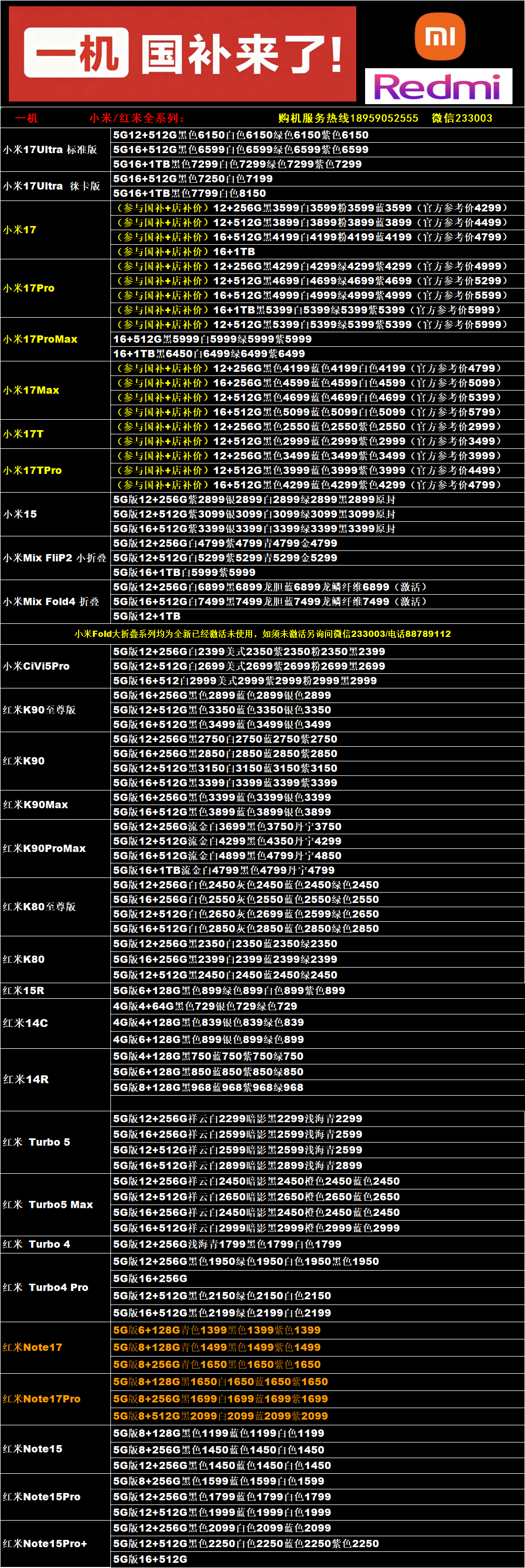This screenshot has height=1568, width=525.
Task: Click the purple Redmi logo
Action: point(439,86)
